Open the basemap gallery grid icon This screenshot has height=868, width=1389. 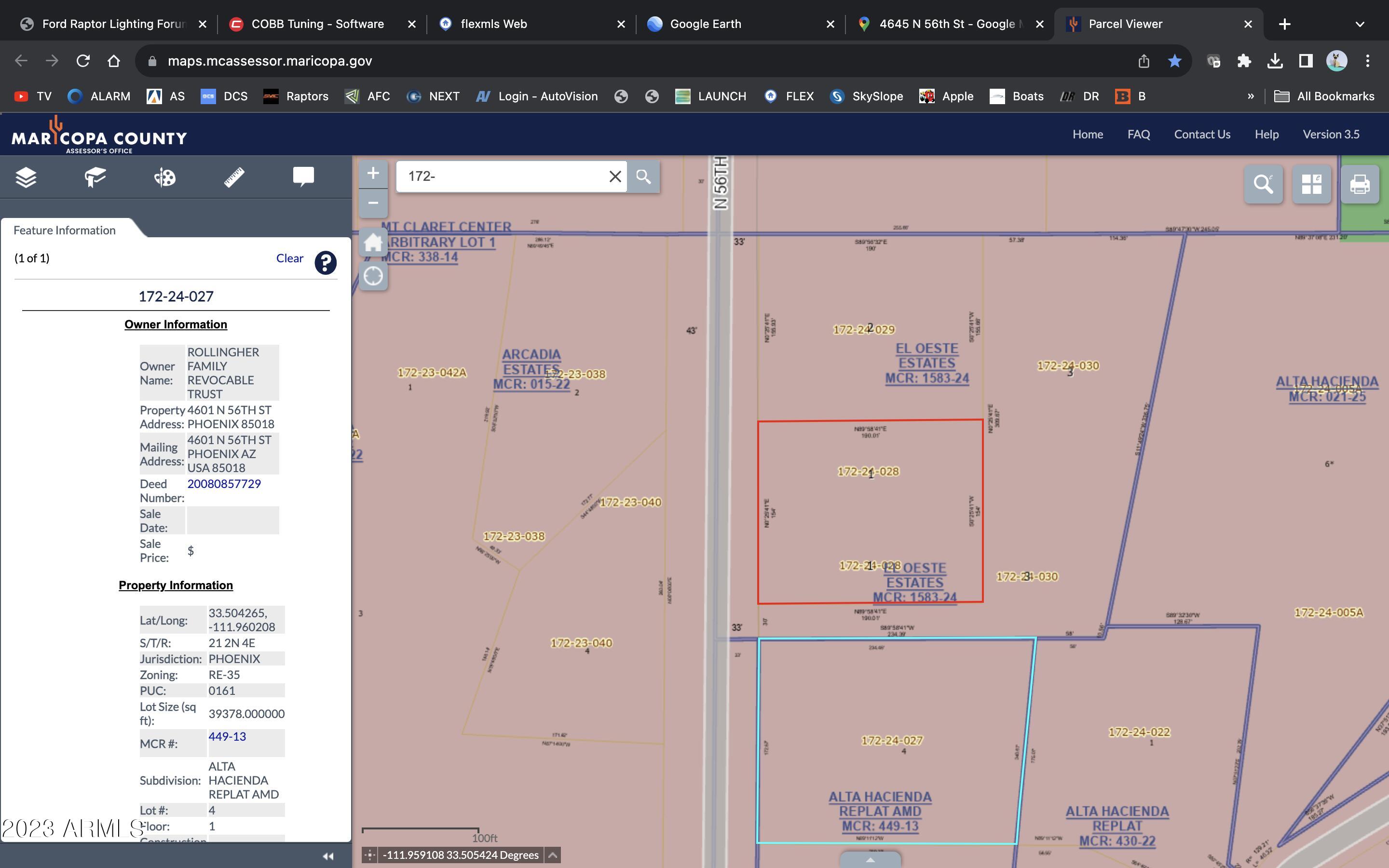pos(1311,184)
